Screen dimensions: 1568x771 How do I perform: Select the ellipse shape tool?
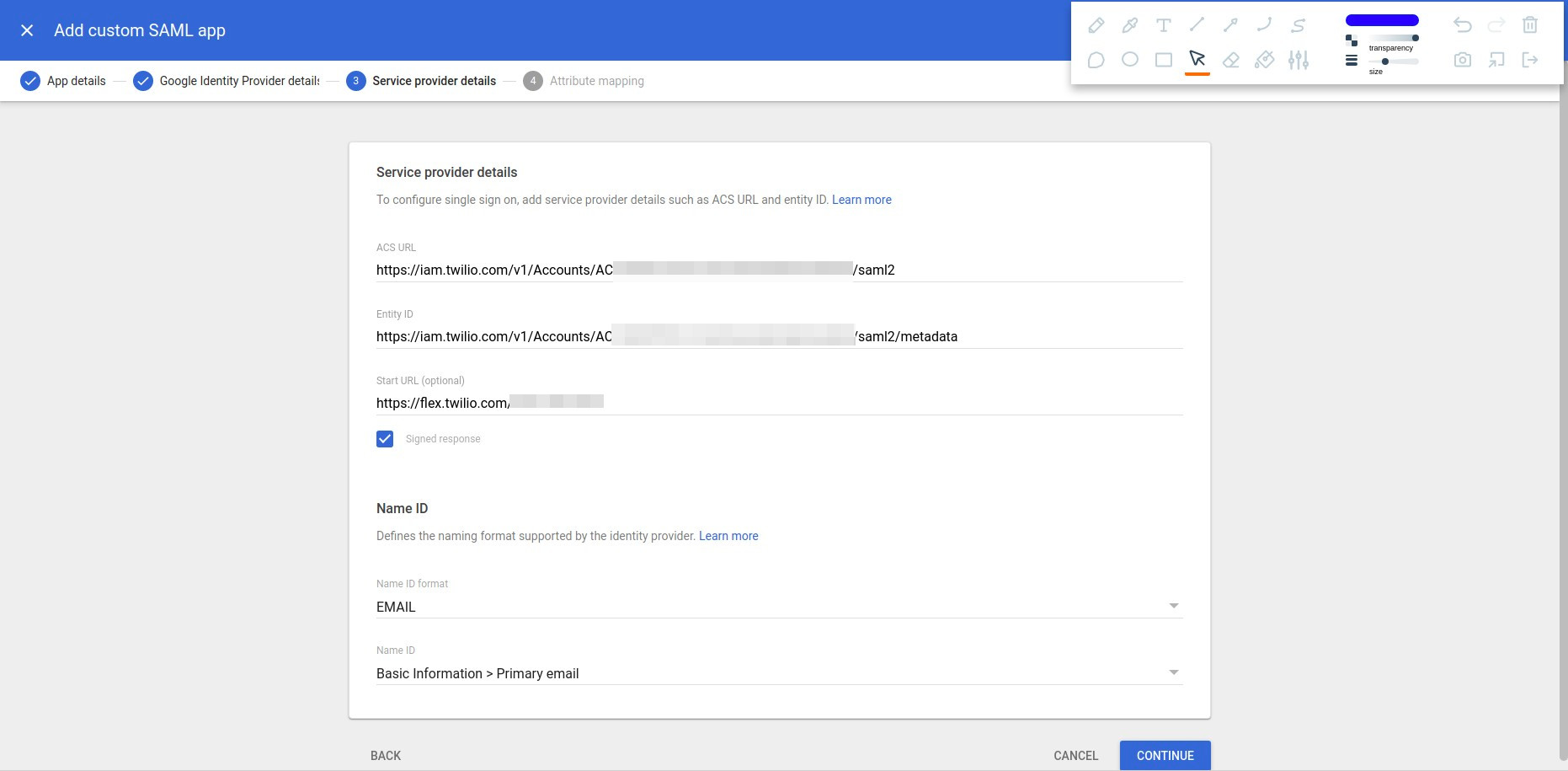click(1129, 60)
